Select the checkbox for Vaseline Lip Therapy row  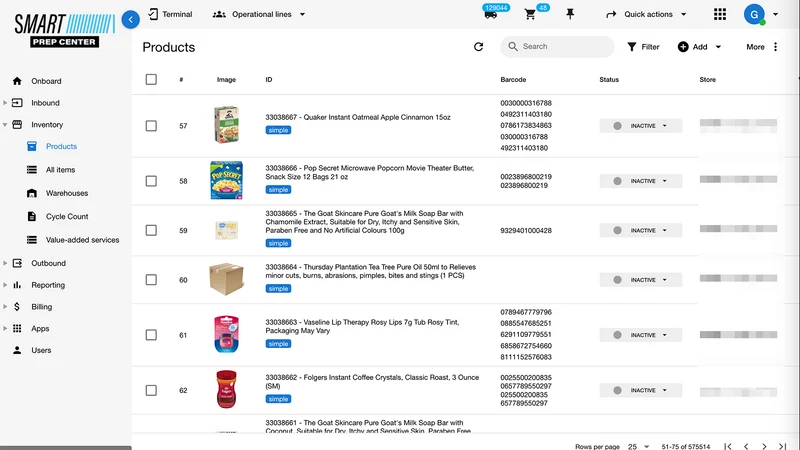[151, 335]
